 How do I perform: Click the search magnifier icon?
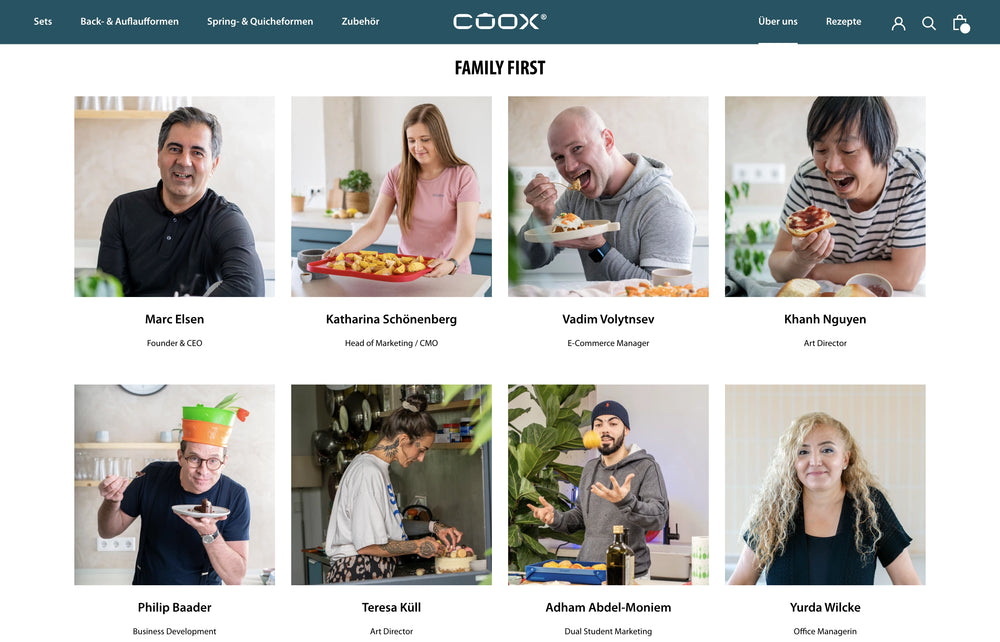tap(929, 24)
